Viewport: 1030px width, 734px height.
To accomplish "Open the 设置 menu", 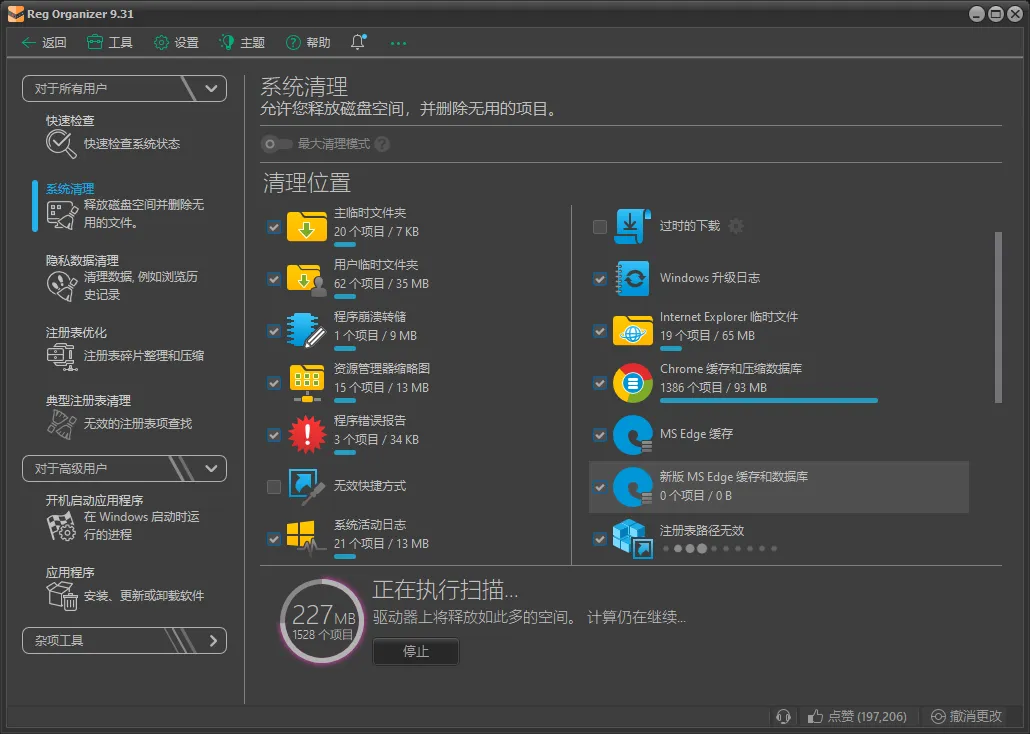I will (x=176, y=43).
